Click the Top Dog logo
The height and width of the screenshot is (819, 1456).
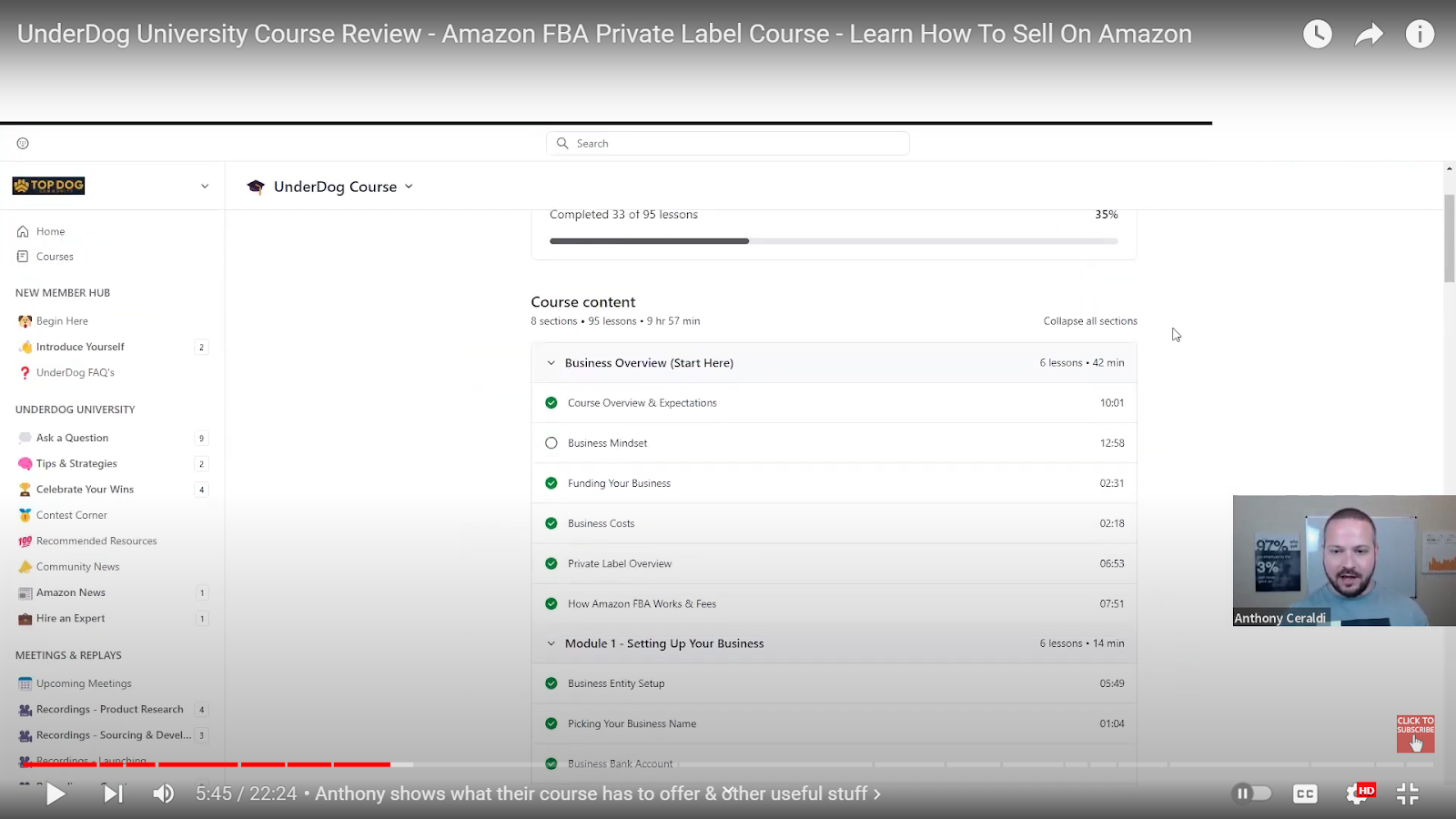48,186
